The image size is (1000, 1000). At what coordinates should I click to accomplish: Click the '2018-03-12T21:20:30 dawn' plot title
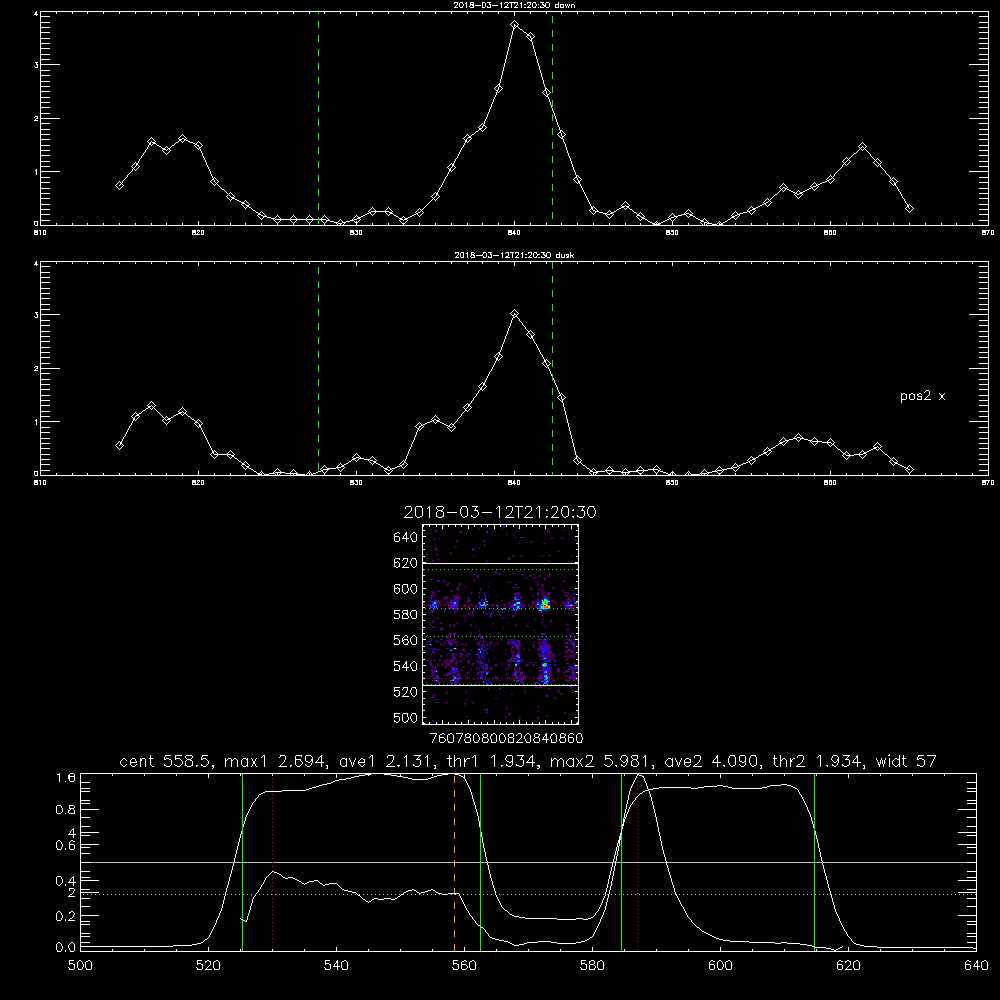514,5
